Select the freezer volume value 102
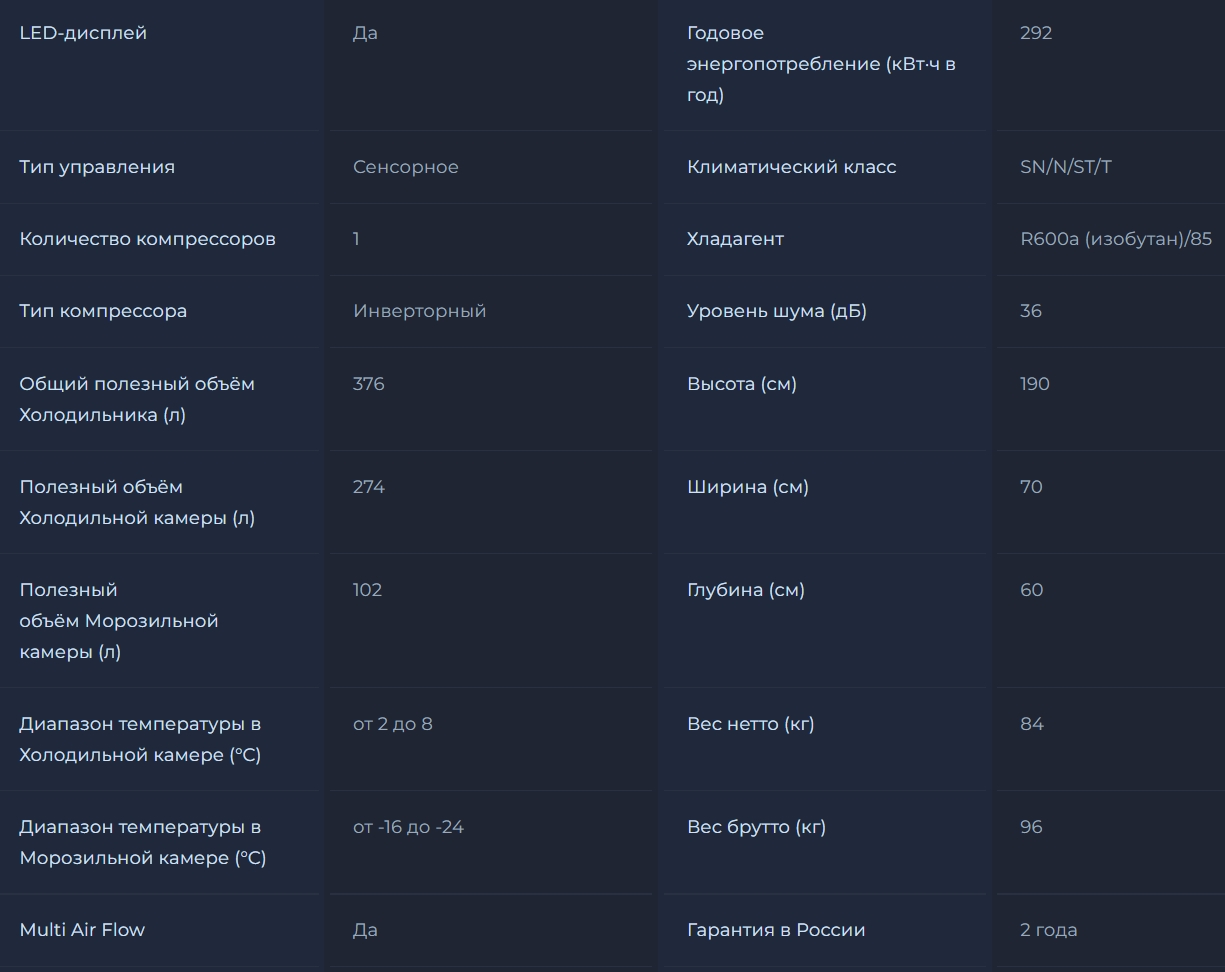This screenshot has height=972, width=1225. 368,590
